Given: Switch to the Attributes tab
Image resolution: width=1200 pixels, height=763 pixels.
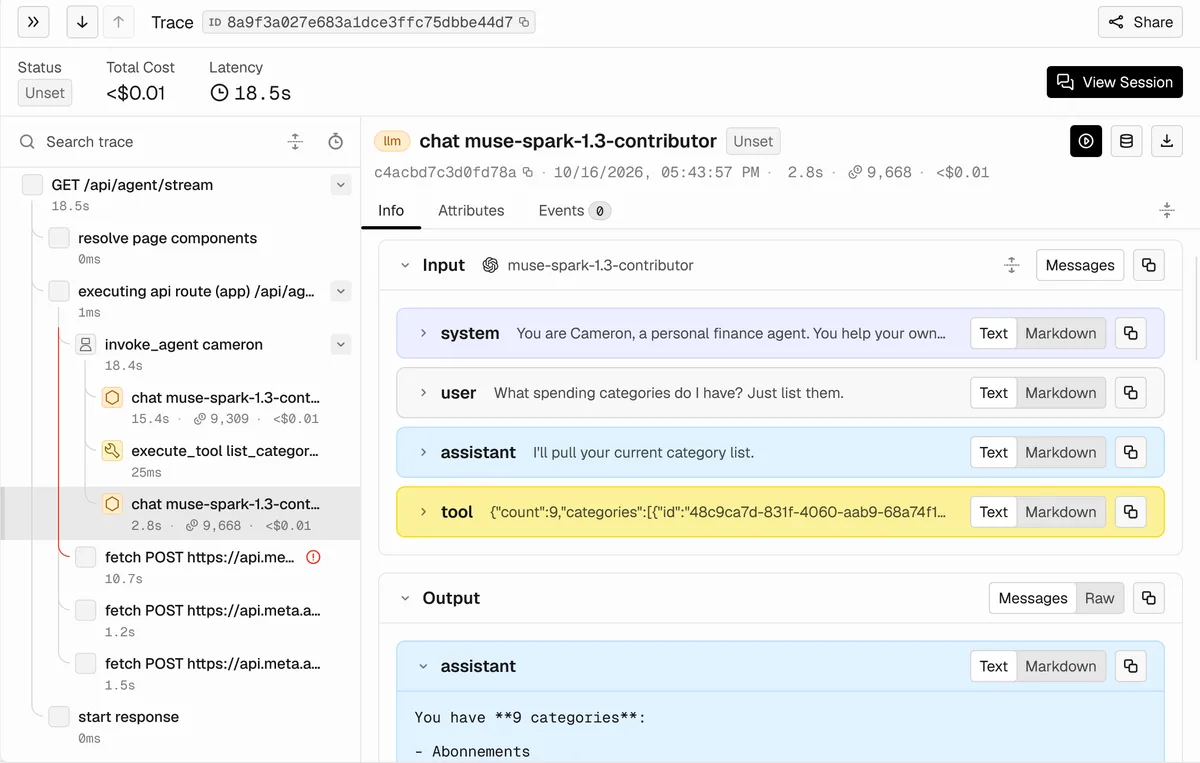Looking at the screenshot, I should [x=471, y=210].
